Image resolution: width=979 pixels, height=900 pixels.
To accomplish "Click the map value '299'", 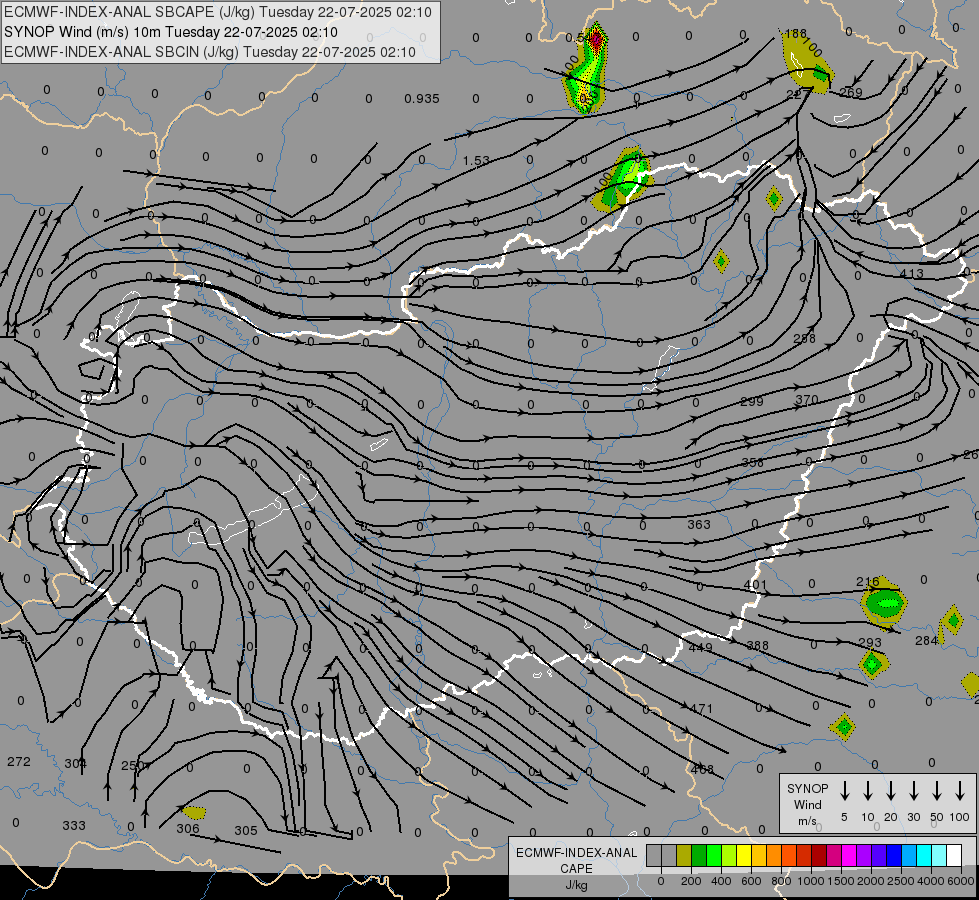I will [751, 401].
